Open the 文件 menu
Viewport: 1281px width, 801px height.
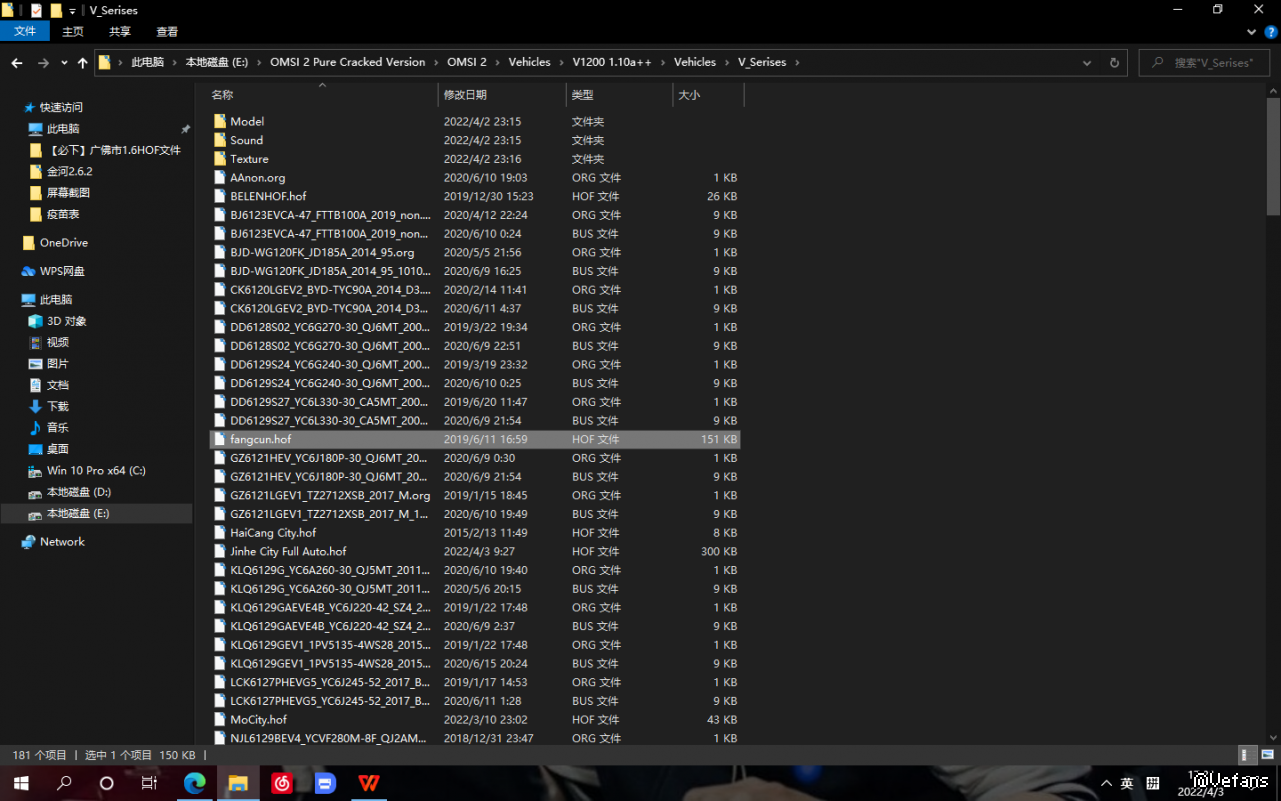click(x=25, y=31)
